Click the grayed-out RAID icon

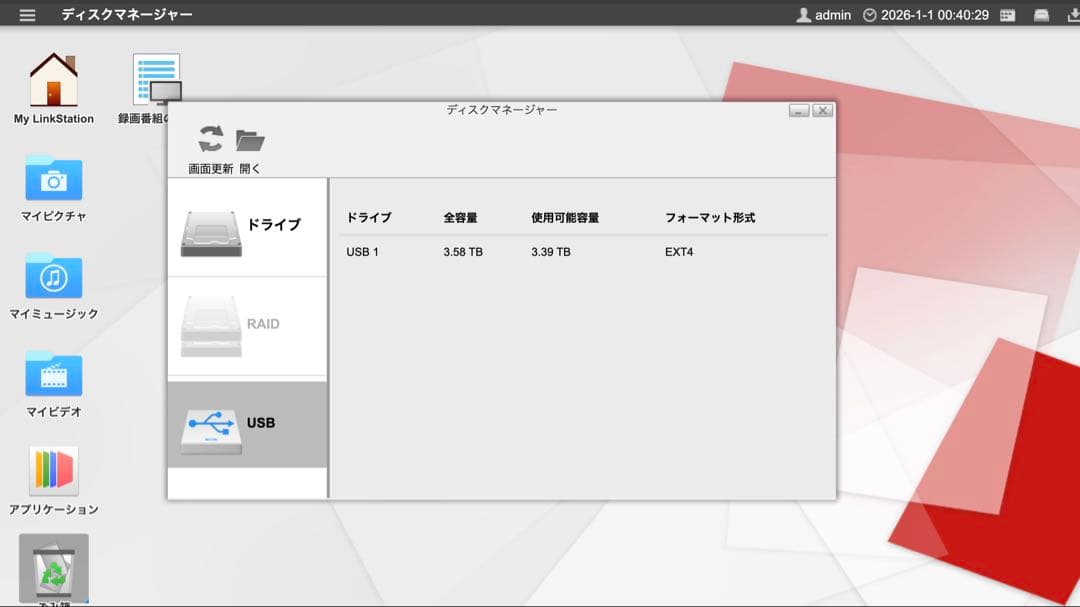click(x=210, y=325)
